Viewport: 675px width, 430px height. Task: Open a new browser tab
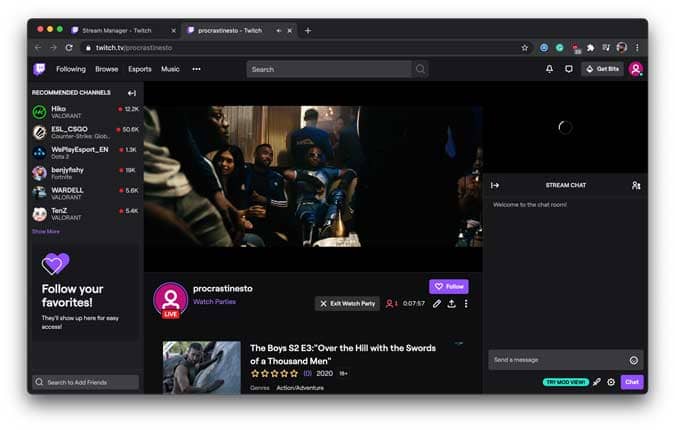pyautogui.click(x=308, y=31)
